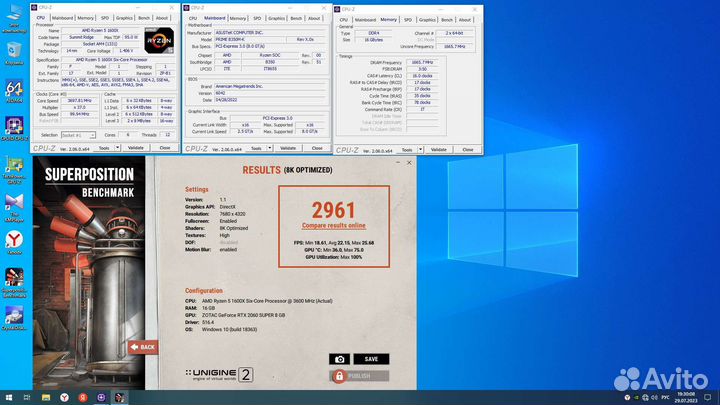Take a screenshot with the camera button
The height and width of the screenshot is (405, 720).
click(x=339, y=359)
